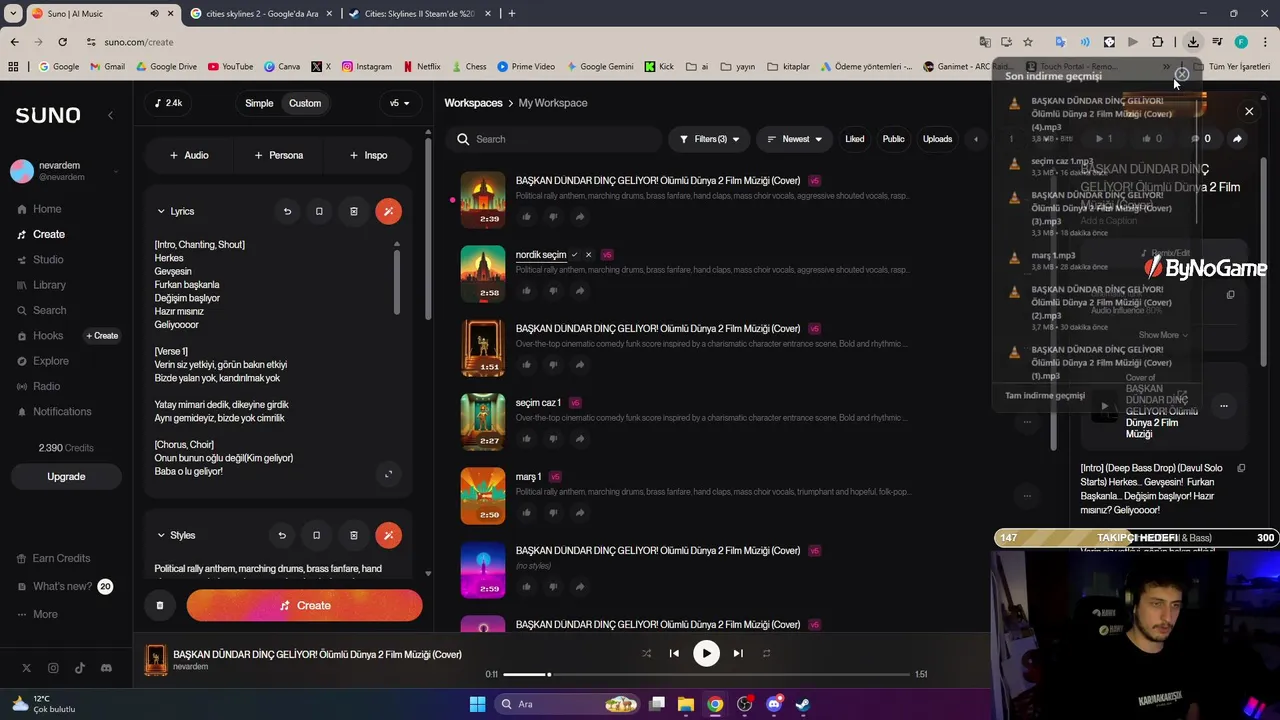1280x720 pixels.
Task: Open the TikTok link in sidebar footer
Action: (80, 668)
